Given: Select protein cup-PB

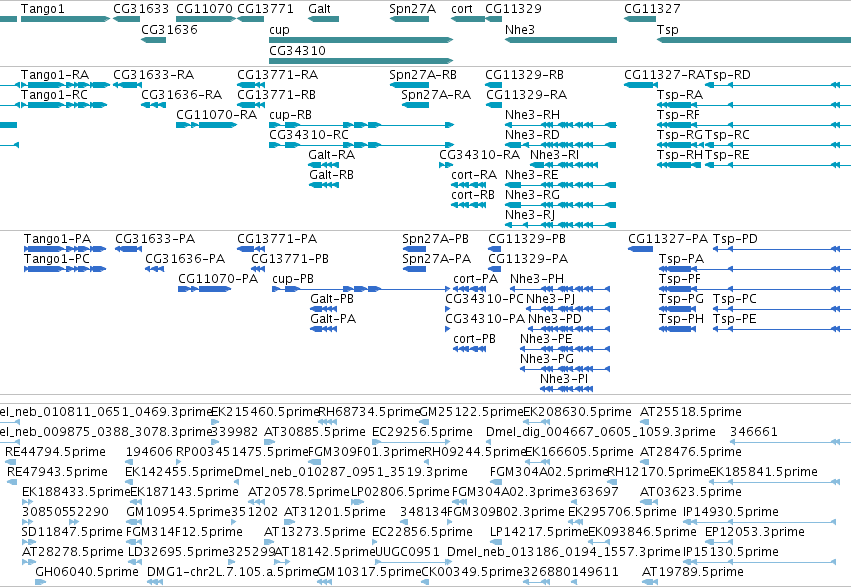Looking at the screenshot, I should click(293, 279).
